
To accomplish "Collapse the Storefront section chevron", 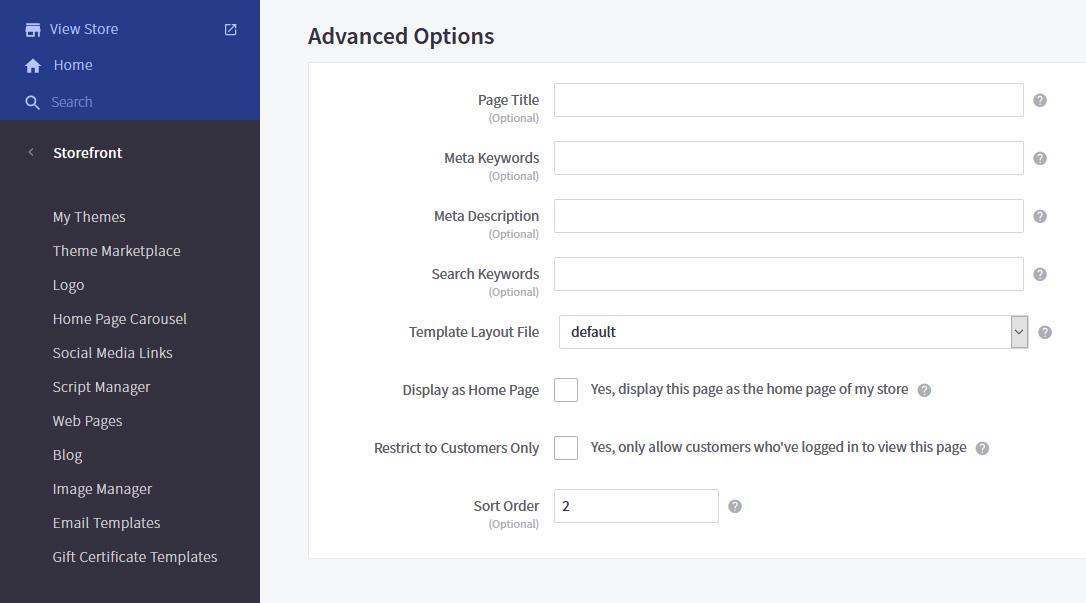I will click(29, 152).
